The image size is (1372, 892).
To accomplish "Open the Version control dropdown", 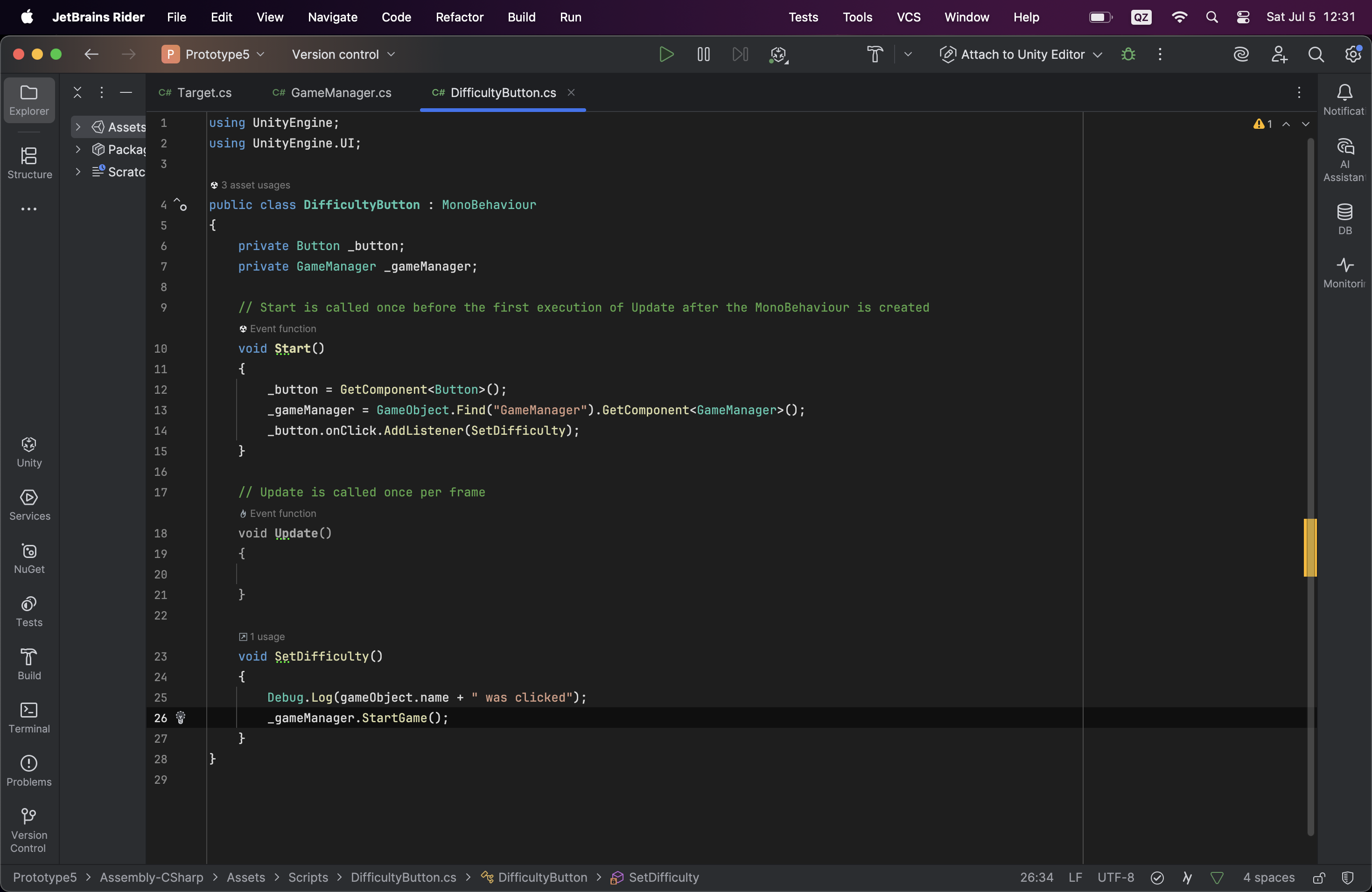I will pos(343,54).
